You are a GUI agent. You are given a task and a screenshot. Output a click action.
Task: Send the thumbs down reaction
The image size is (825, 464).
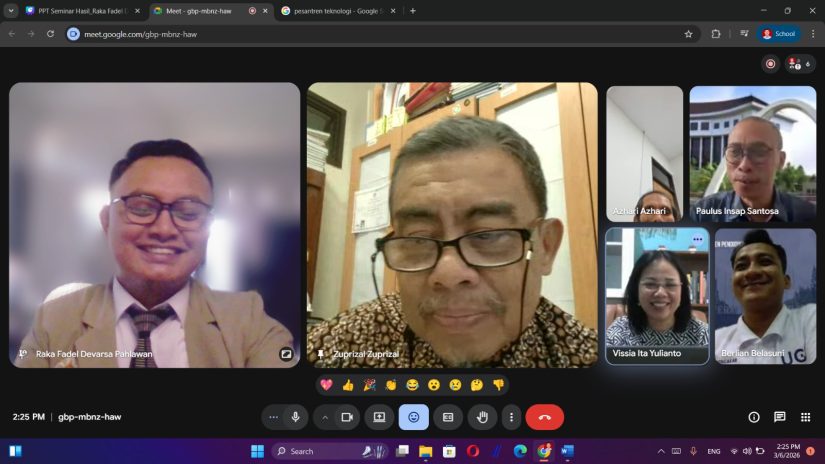point(498,385)
